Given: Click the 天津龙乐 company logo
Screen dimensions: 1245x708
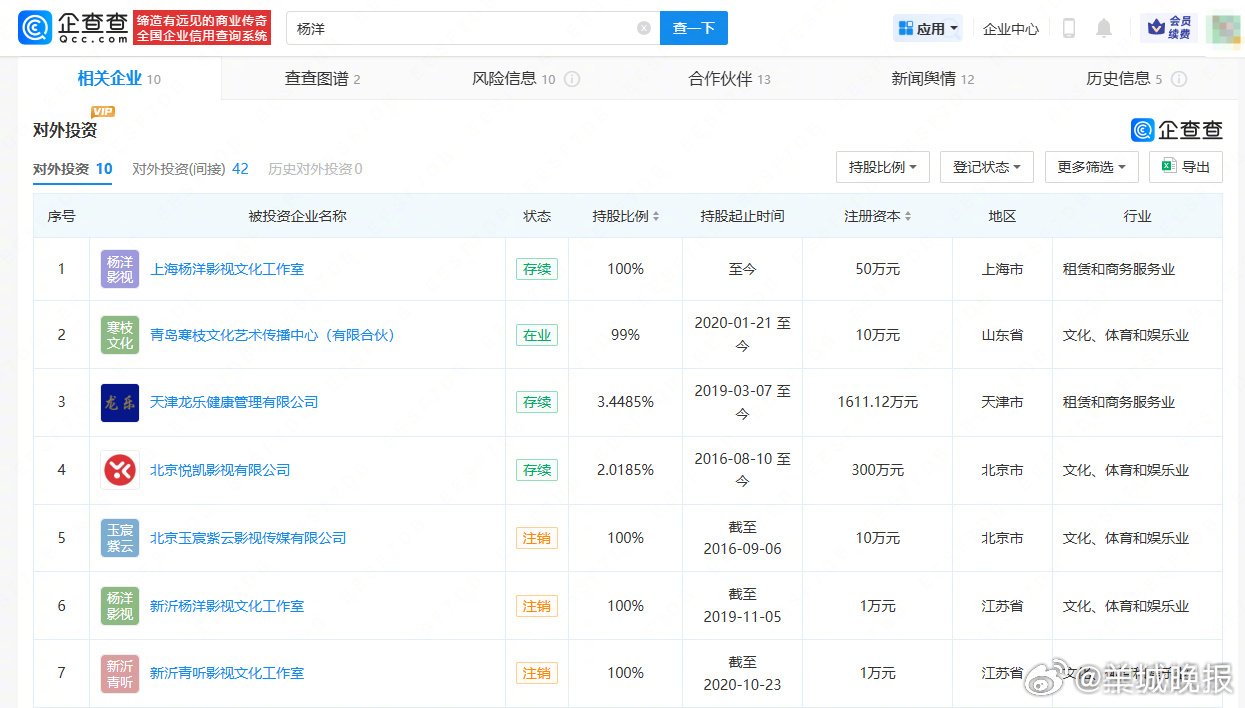Looking at the screenshot, I should click(120, 403).
